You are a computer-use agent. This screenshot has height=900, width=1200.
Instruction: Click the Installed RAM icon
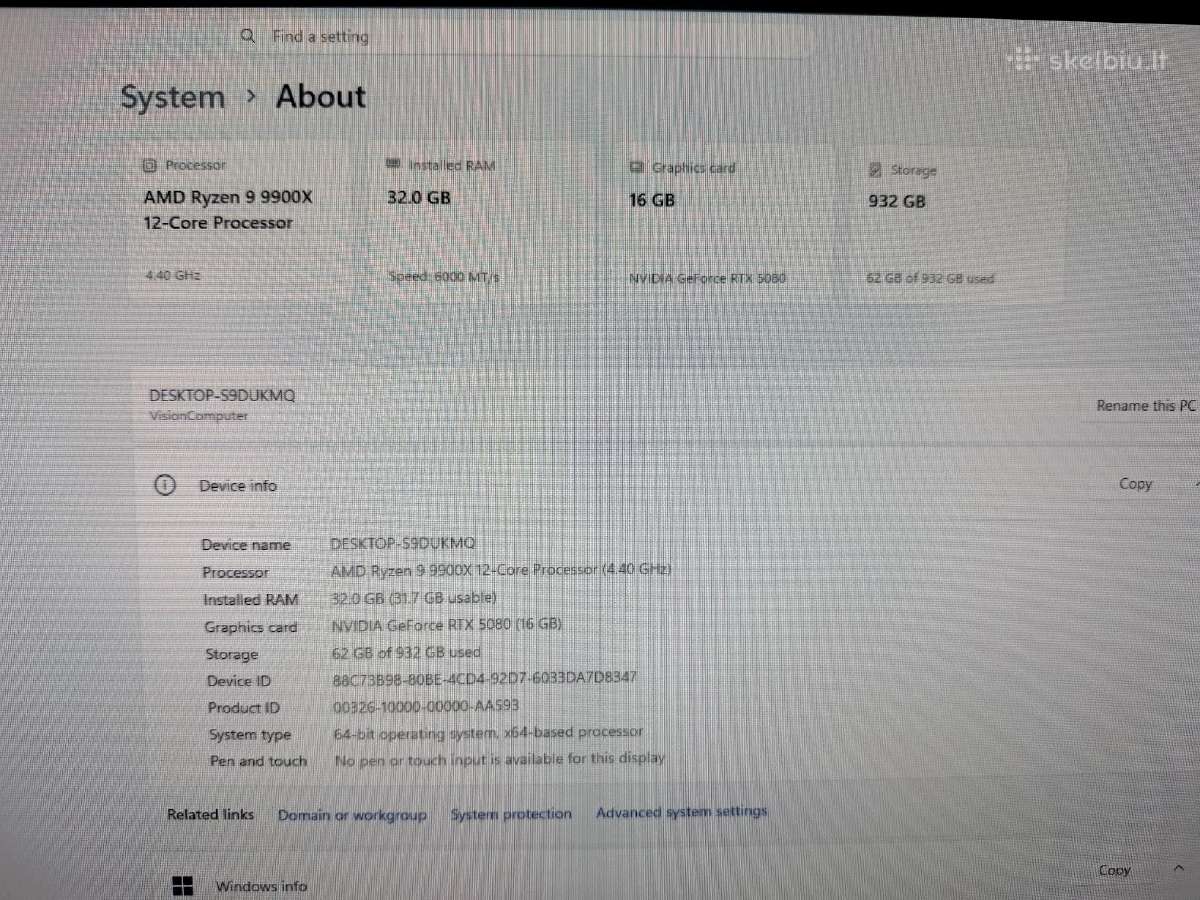(x=393, y=165)
